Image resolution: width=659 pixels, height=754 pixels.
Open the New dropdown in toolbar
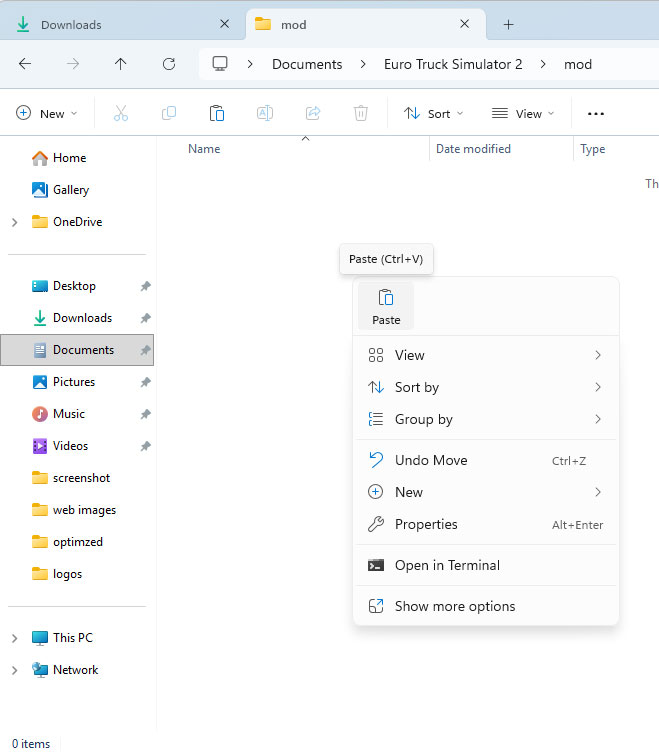coord(47,113)
